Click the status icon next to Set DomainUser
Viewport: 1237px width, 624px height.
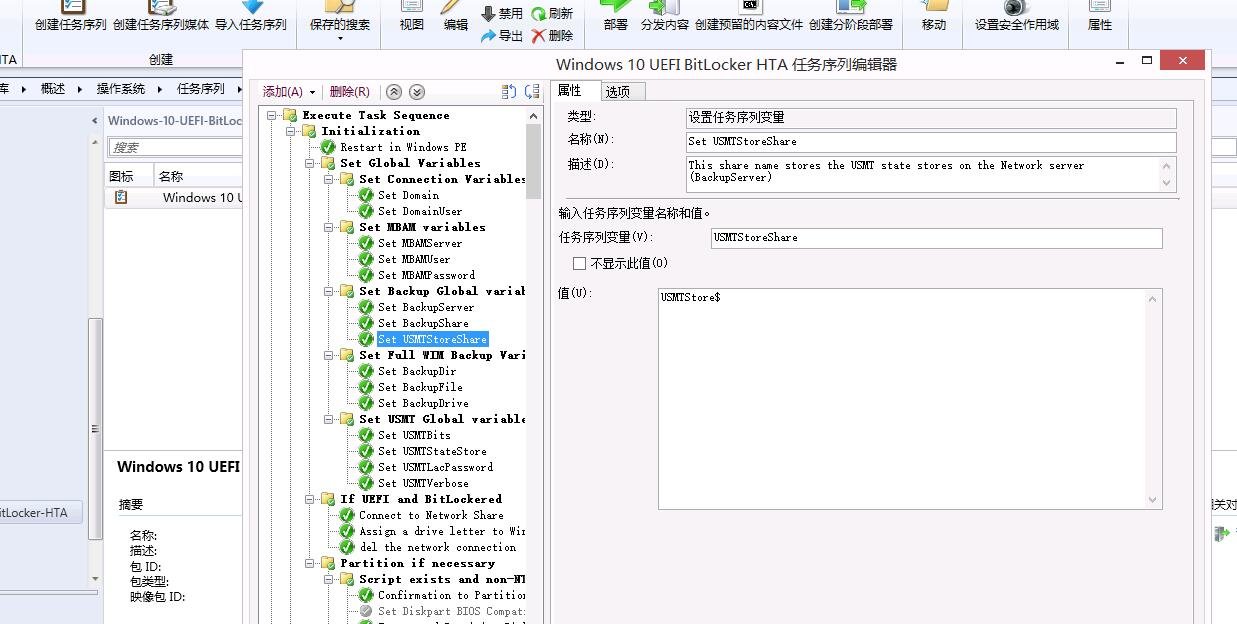[x=366, y=211]
